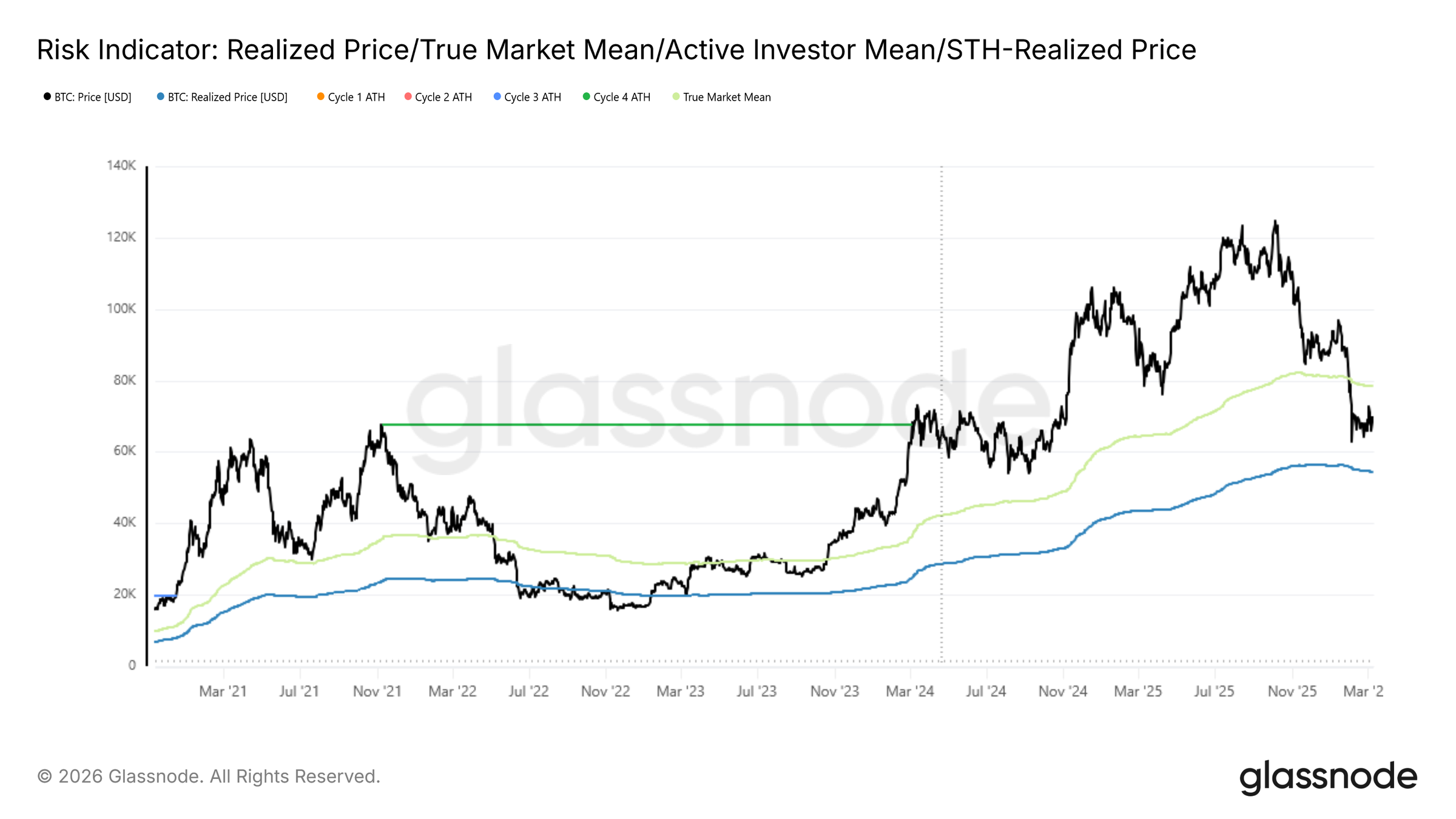
Task: Click the "100K" y-axis label
Action: pyautogui.click(x=121, y=309)
